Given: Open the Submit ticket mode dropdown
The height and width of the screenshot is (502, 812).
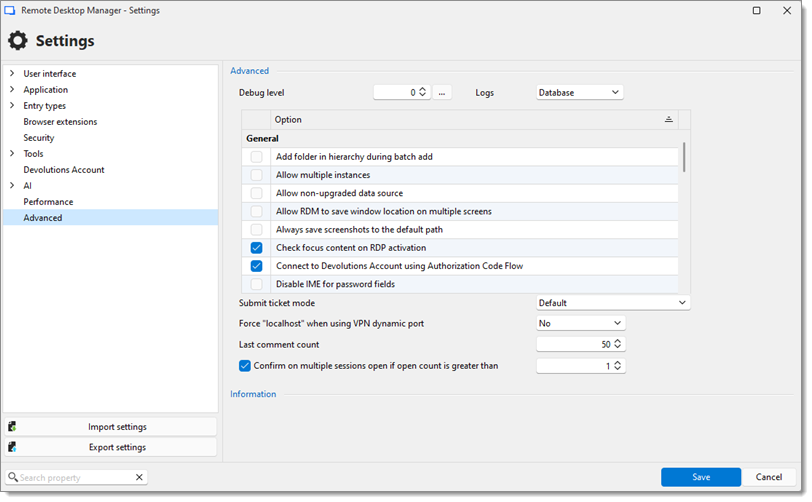Looking at the screenshot, I should click(x=613, y=303).
